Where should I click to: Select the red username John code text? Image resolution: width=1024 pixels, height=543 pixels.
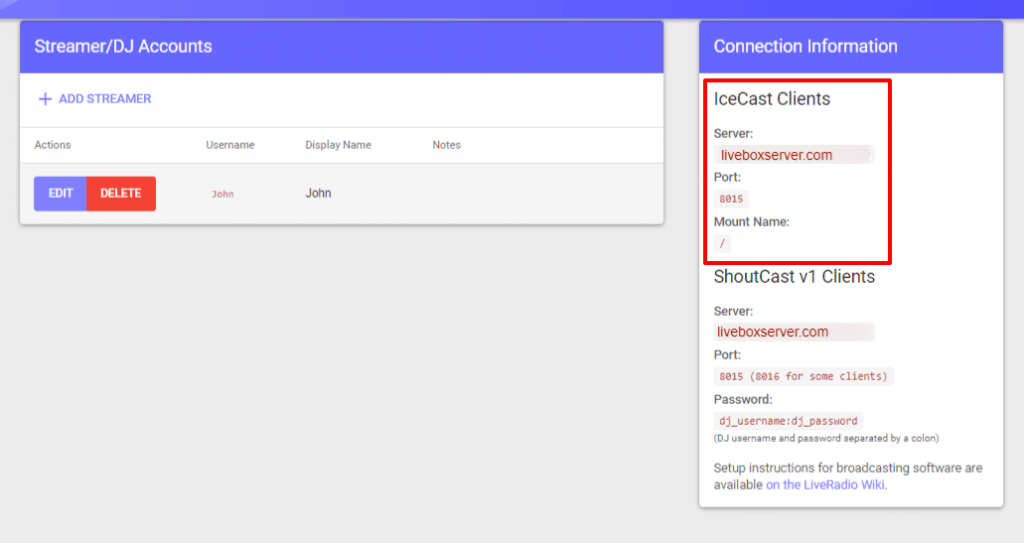pyautogui.click(x=222, y=194)
